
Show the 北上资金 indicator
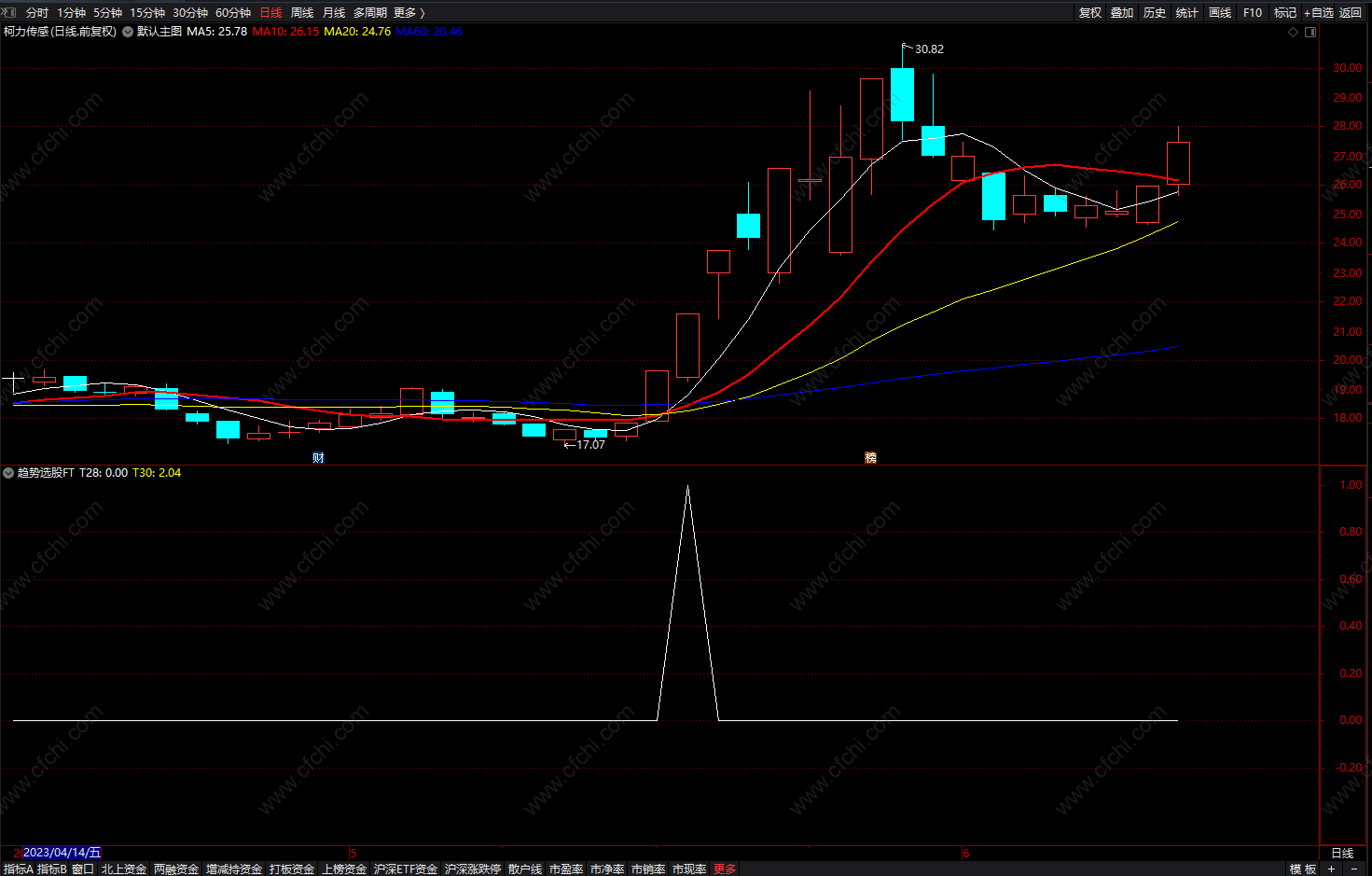[x=124, y=869]
